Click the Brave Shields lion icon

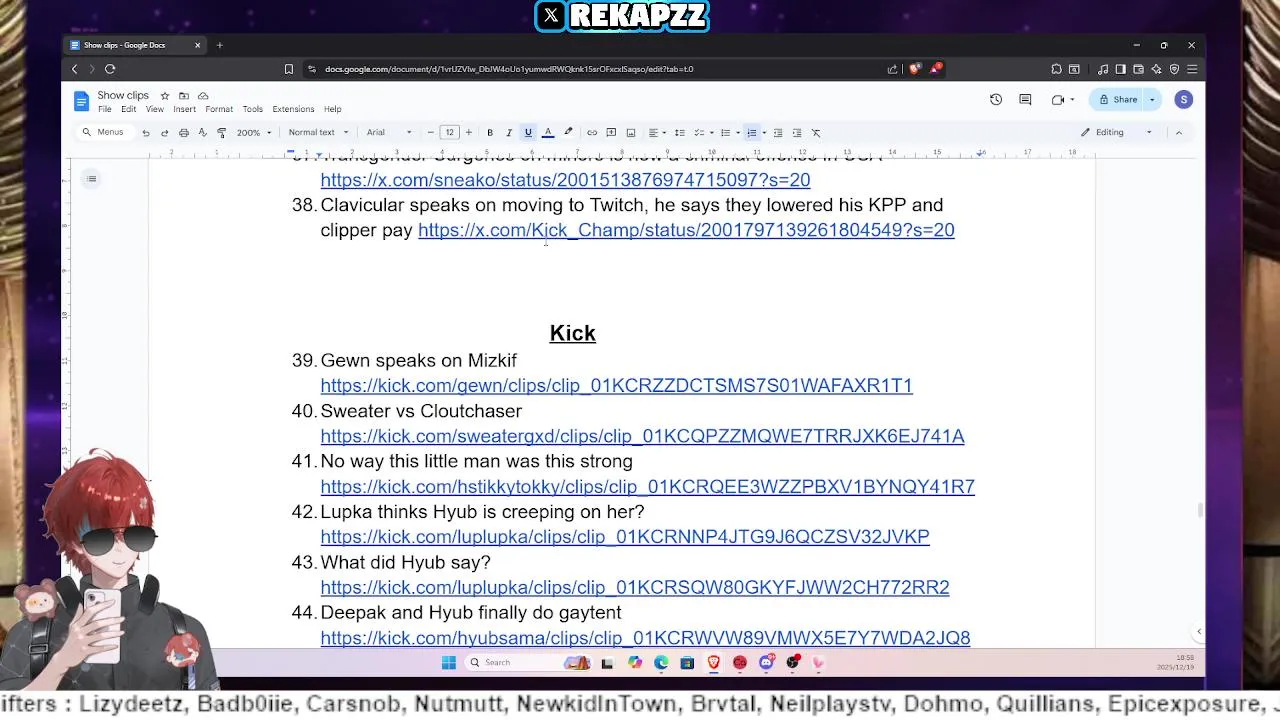point(915,69)
